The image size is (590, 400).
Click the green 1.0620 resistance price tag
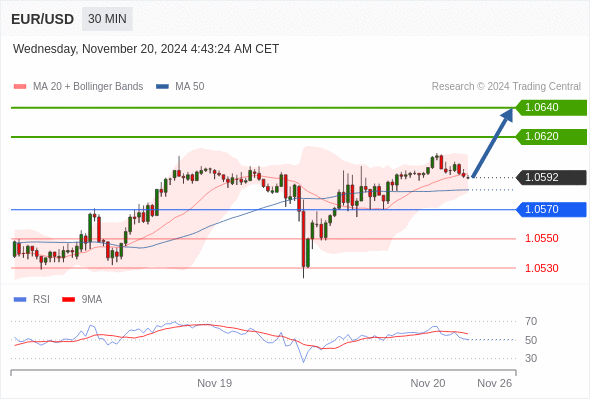pos(551,137)
